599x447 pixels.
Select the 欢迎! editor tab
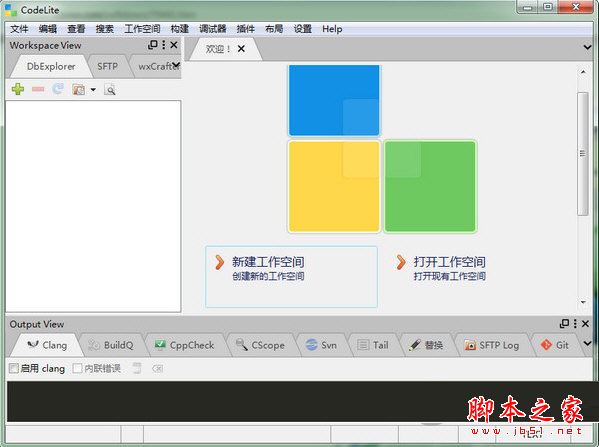pos(218,49)
